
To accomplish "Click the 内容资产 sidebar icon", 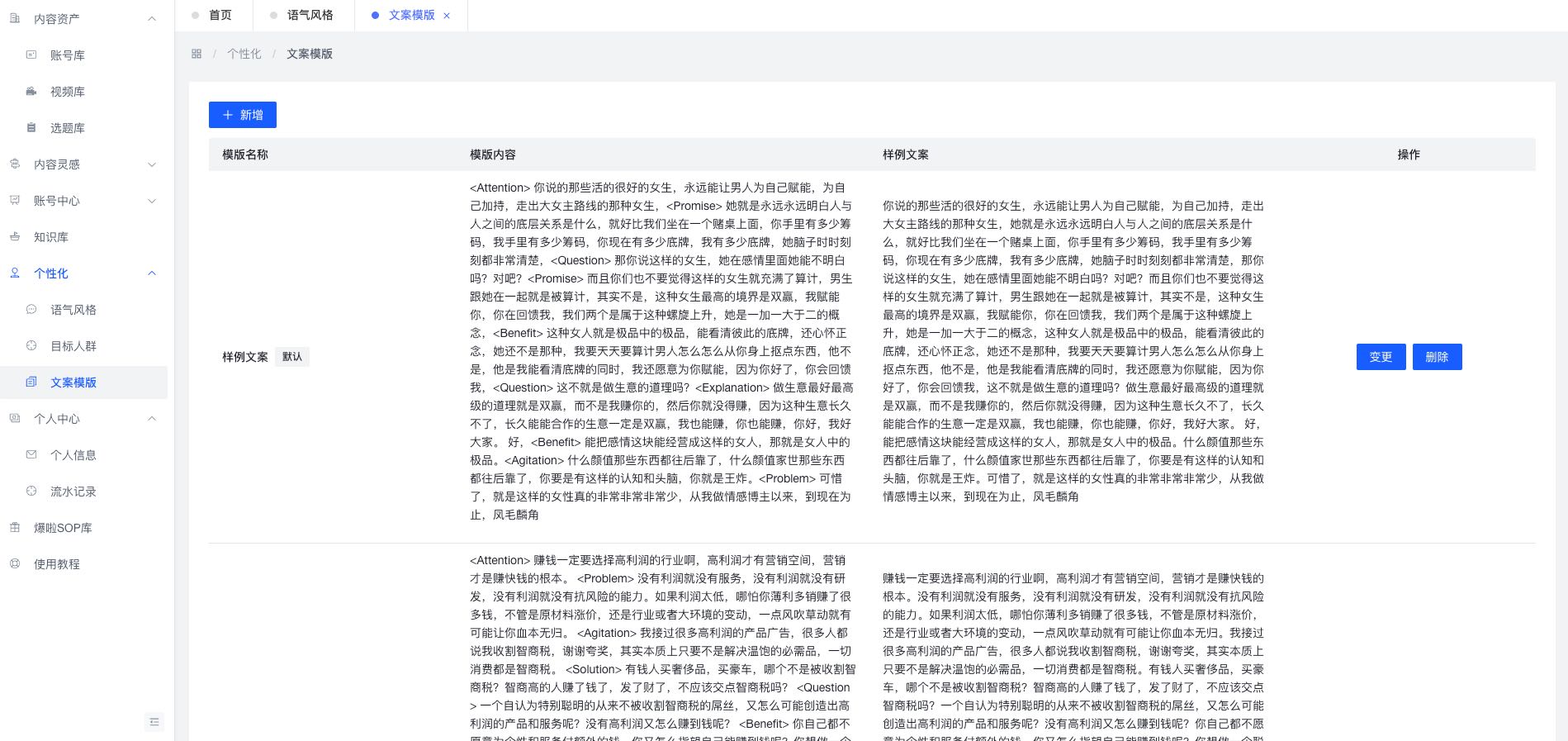I will click(x=15, y=18).
